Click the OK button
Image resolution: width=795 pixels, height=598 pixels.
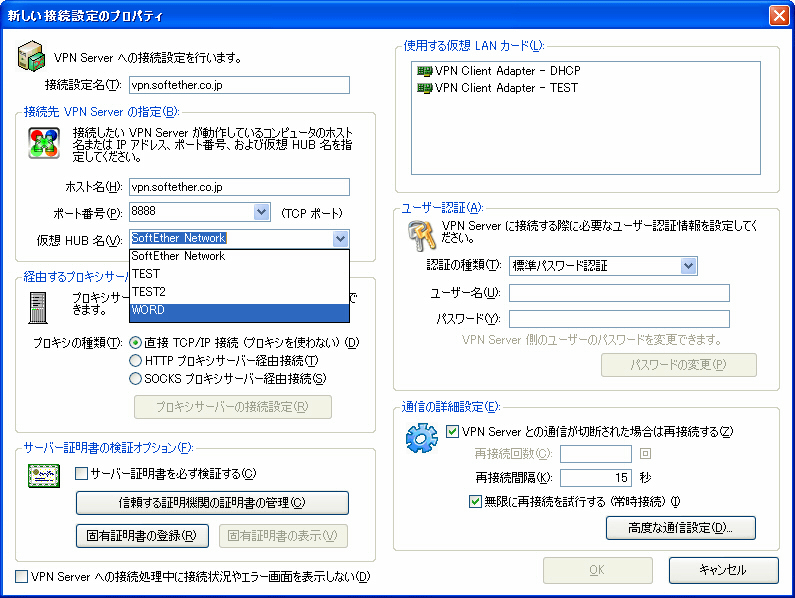(598, 570)
